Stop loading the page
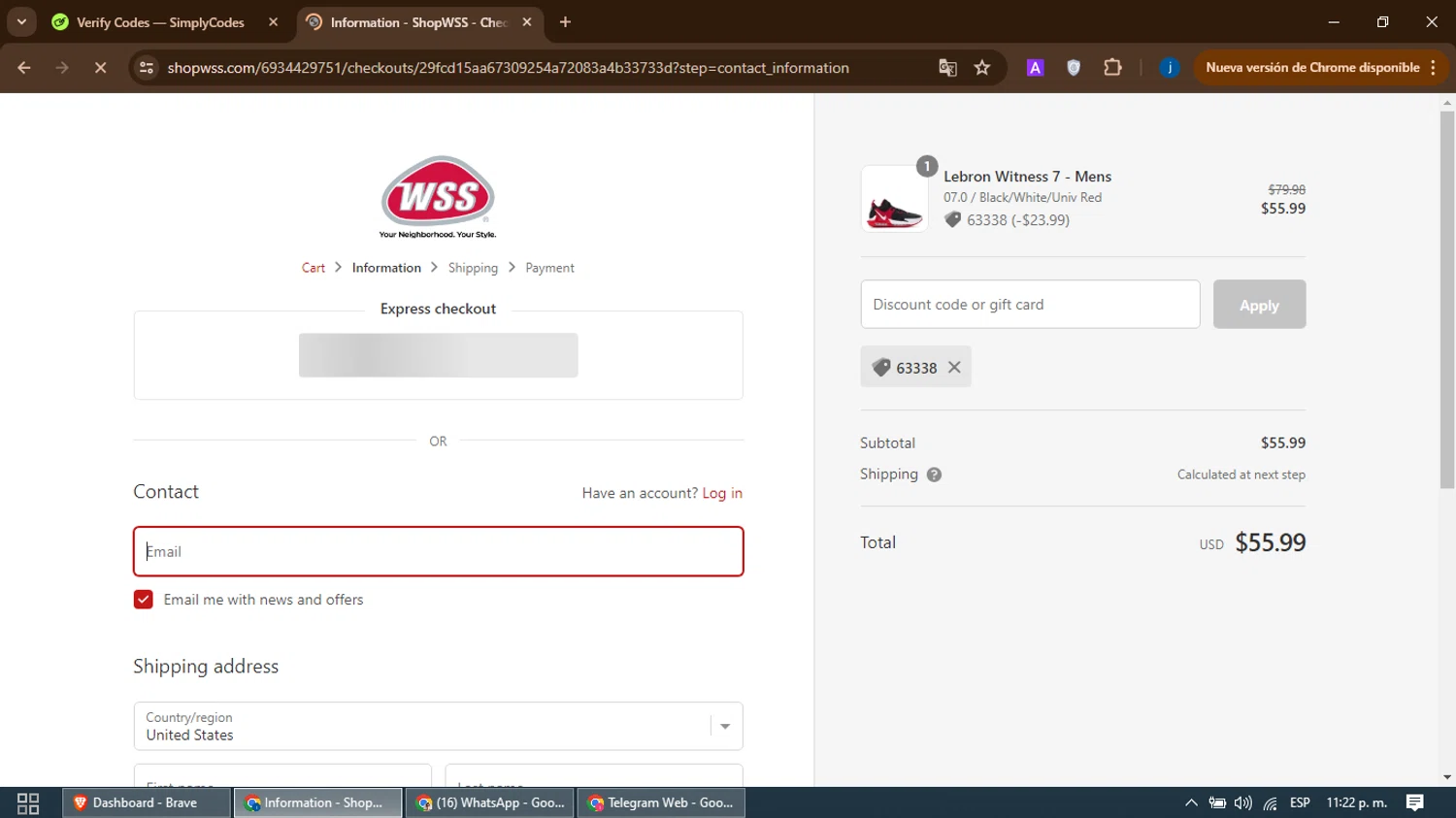The height and width of the screenshot is (818, 1456). pyautogui.click(x=100, y=68)
